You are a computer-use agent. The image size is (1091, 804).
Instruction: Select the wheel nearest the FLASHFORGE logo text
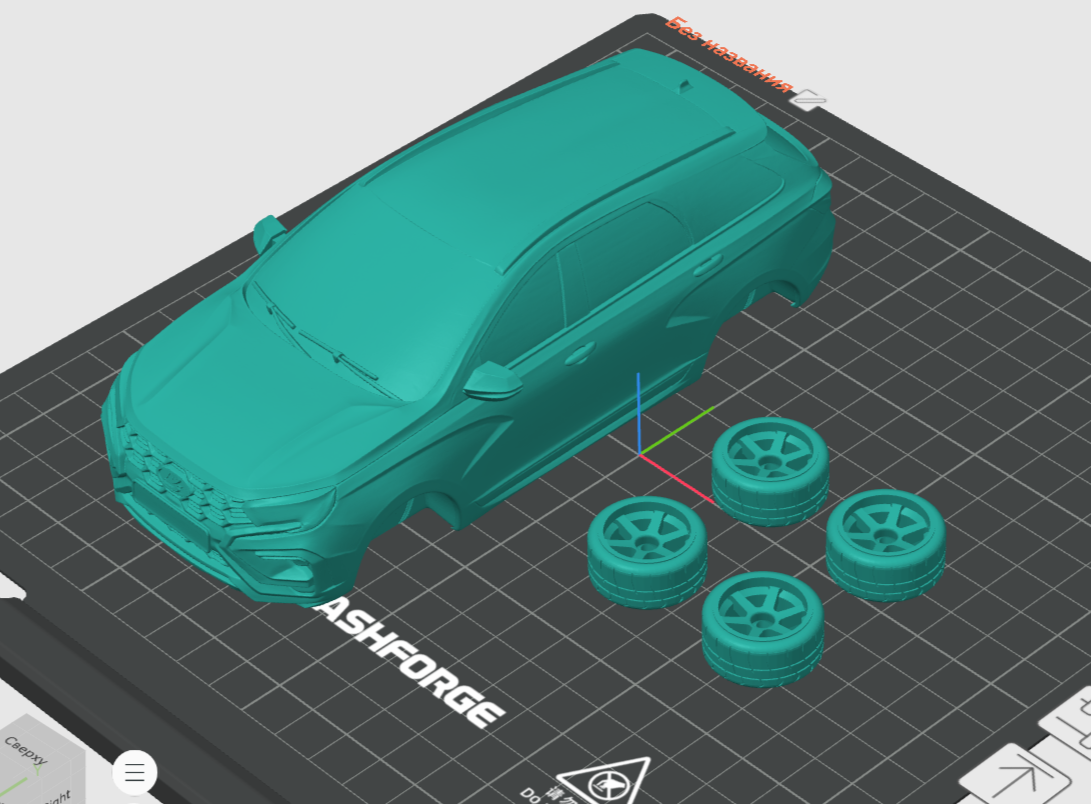pos(648,552)
